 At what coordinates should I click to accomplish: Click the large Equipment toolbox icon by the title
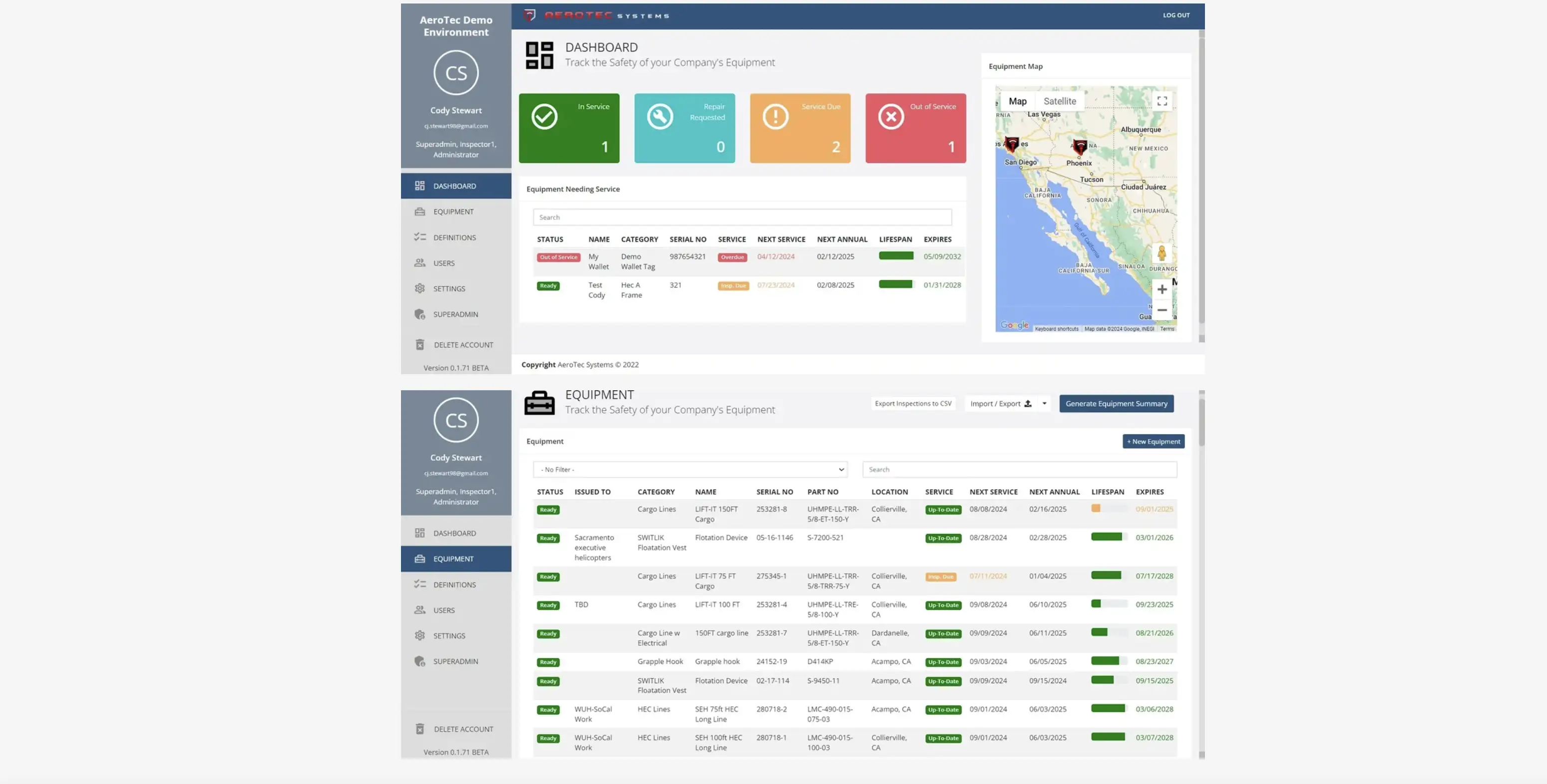tap(539, 403)
